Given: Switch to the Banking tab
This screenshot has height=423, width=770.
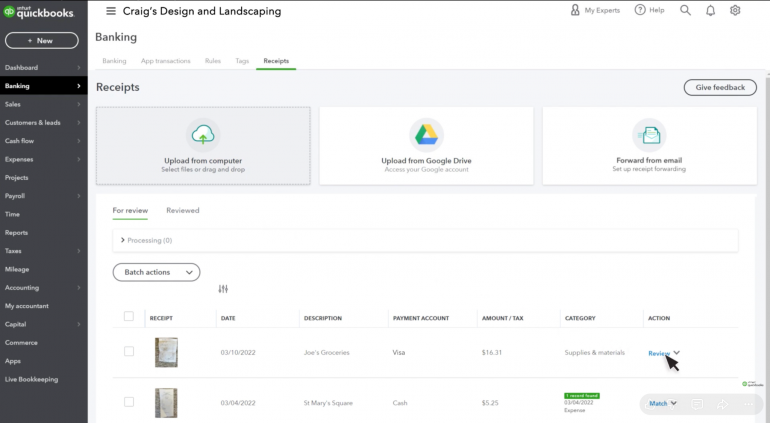Looking at the screenshot, I should [114, 61].
